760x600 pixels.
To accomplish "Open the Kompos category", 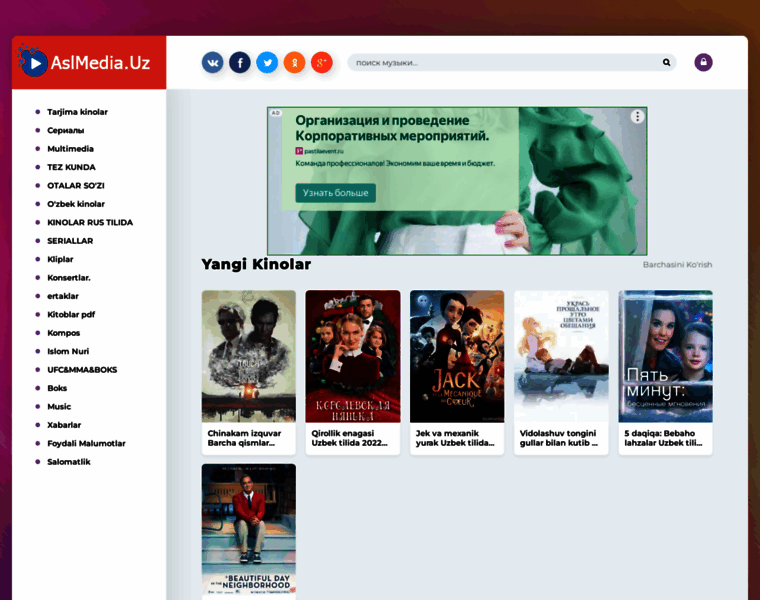I will (63, 333).
